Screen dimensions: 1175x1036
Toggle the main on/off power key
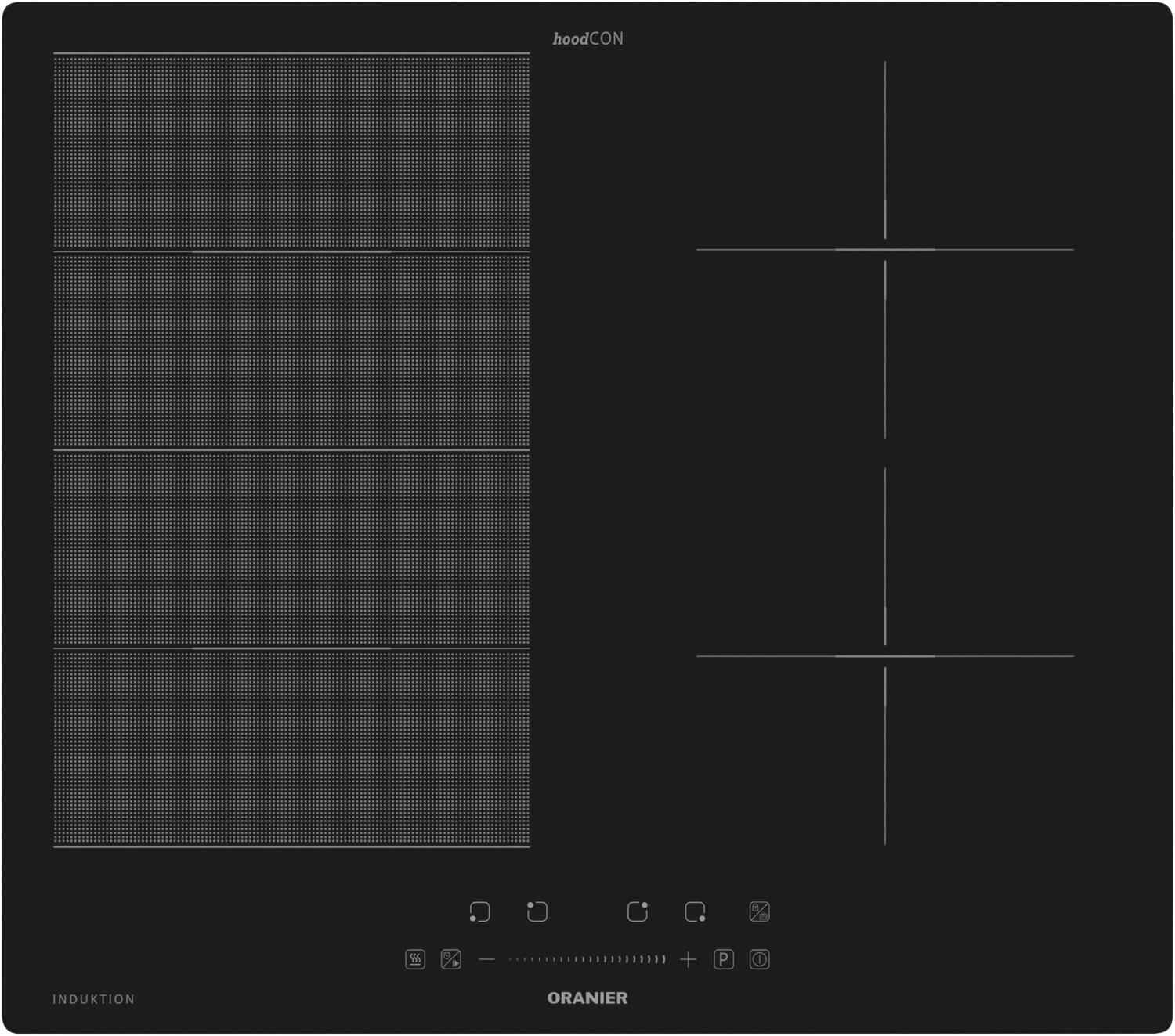click(x=759, y=959)
